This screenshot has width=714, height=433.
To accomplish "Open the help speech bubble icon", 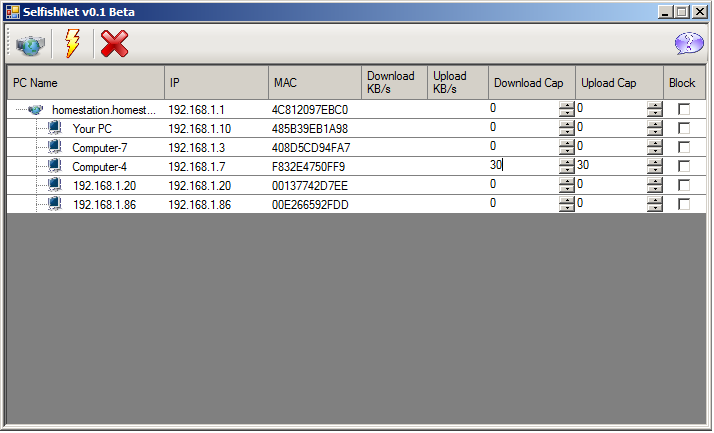I will 689,45.
